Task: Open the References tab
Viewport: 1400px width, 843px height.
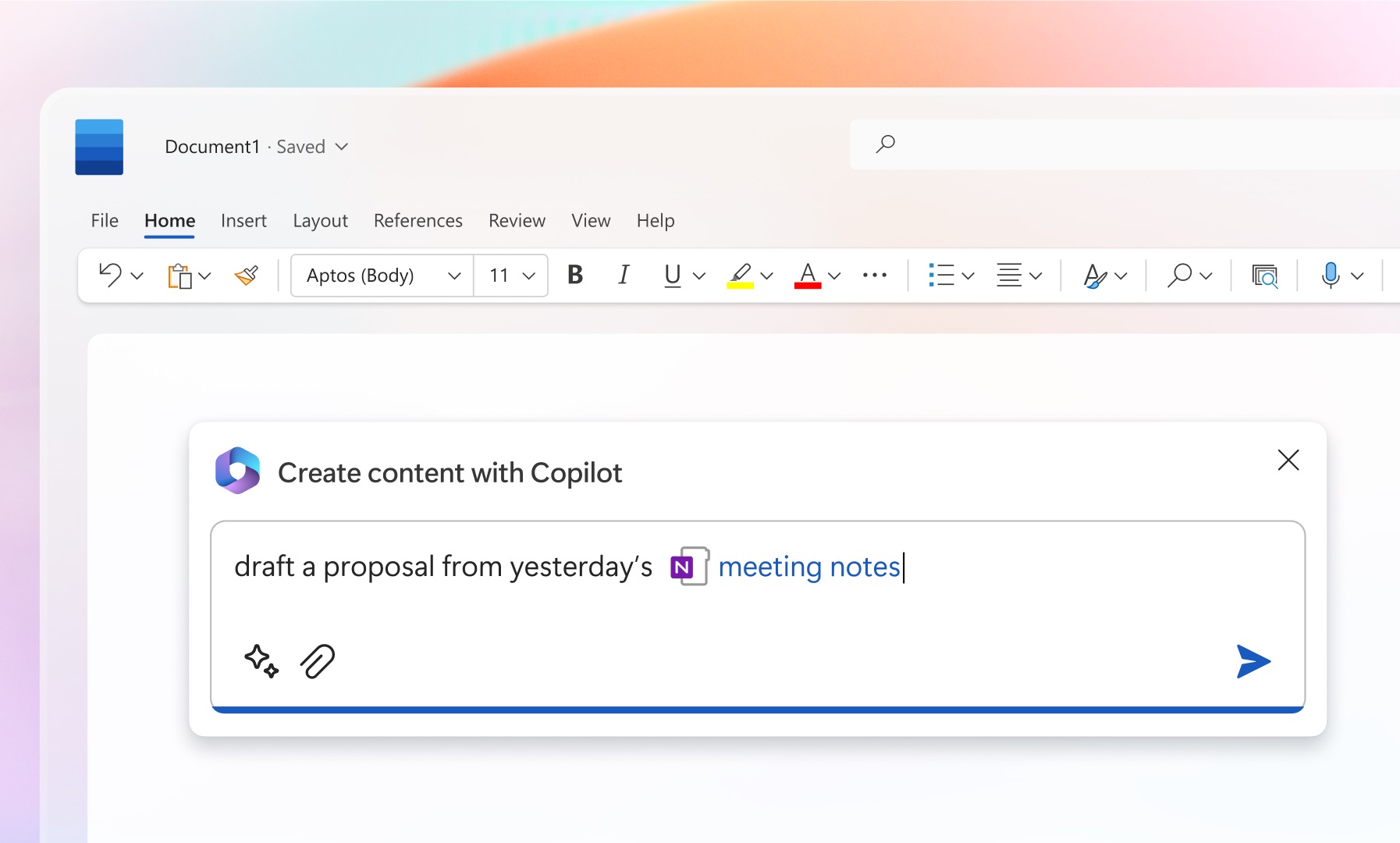Action: [418, 221]
